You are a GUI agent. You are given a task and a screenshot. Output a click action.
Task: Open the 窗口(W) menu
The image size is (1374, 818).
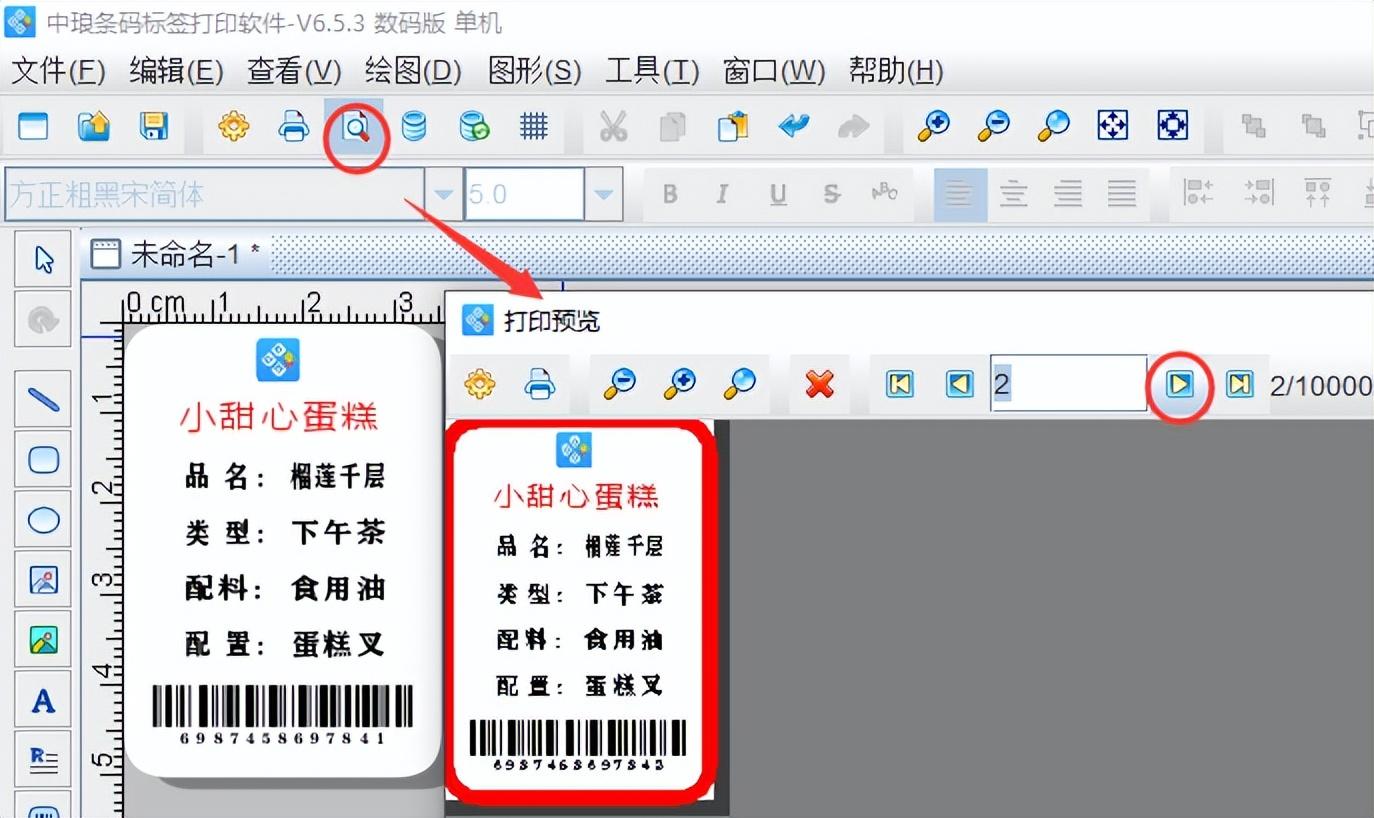(x=774, y=71)
